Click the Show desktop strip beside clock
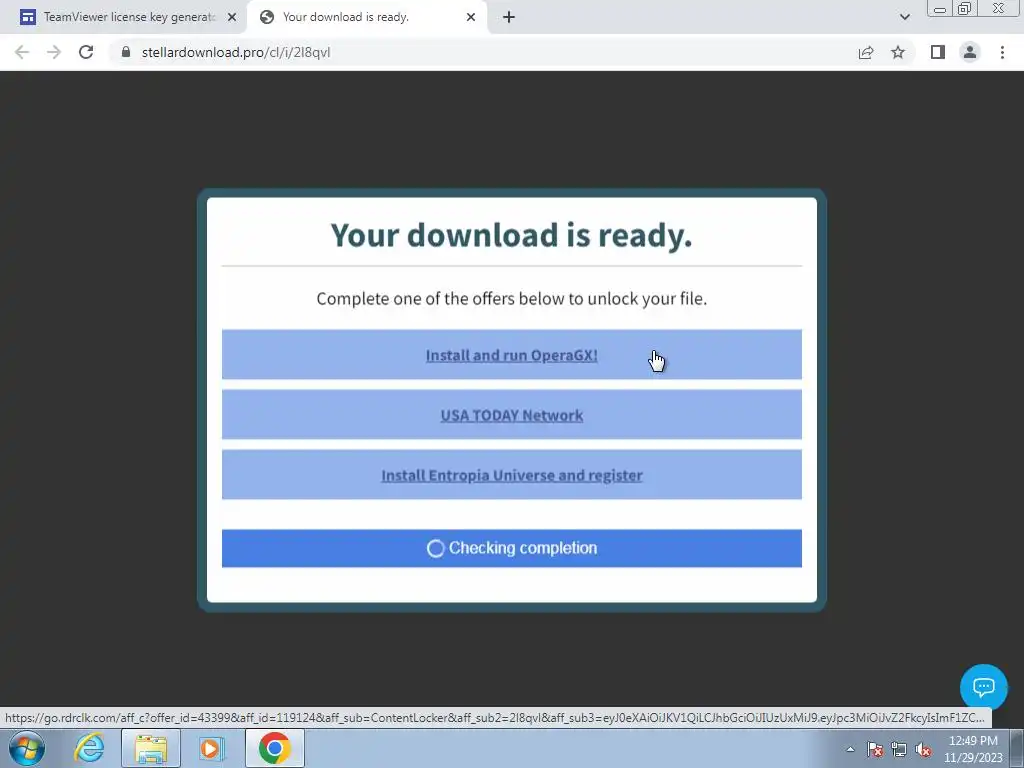 (1018, 749)
